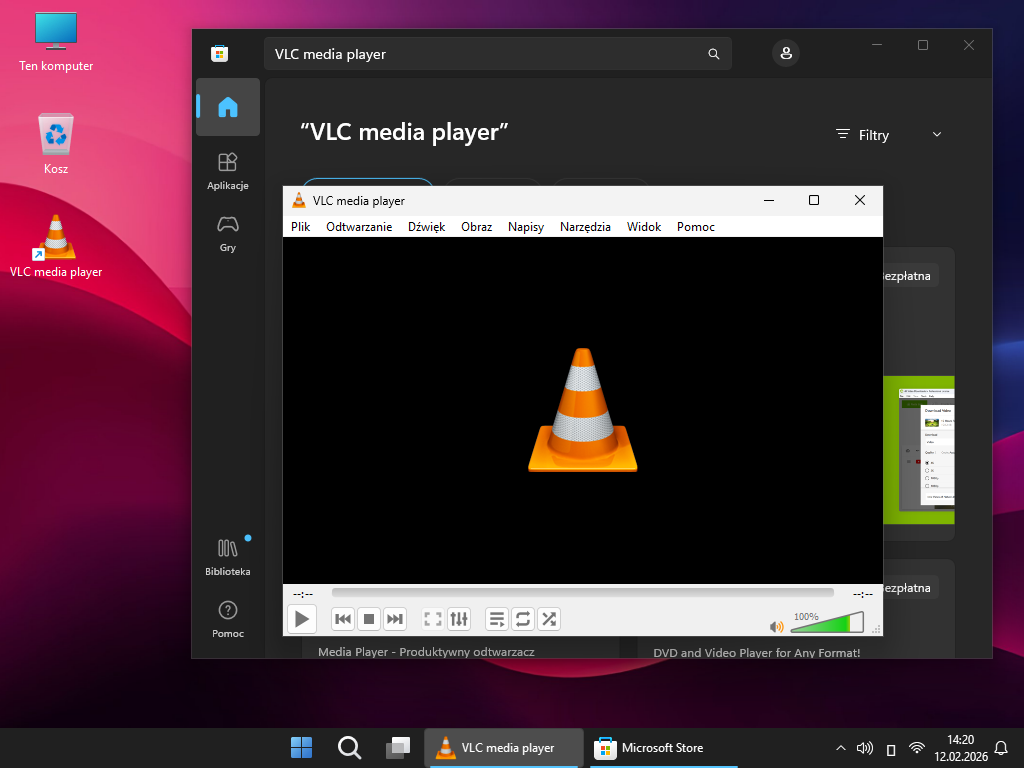Screen dimensions: 1024x768
Task: Toggle fullscreen video mode
Action: pos(433,619)
